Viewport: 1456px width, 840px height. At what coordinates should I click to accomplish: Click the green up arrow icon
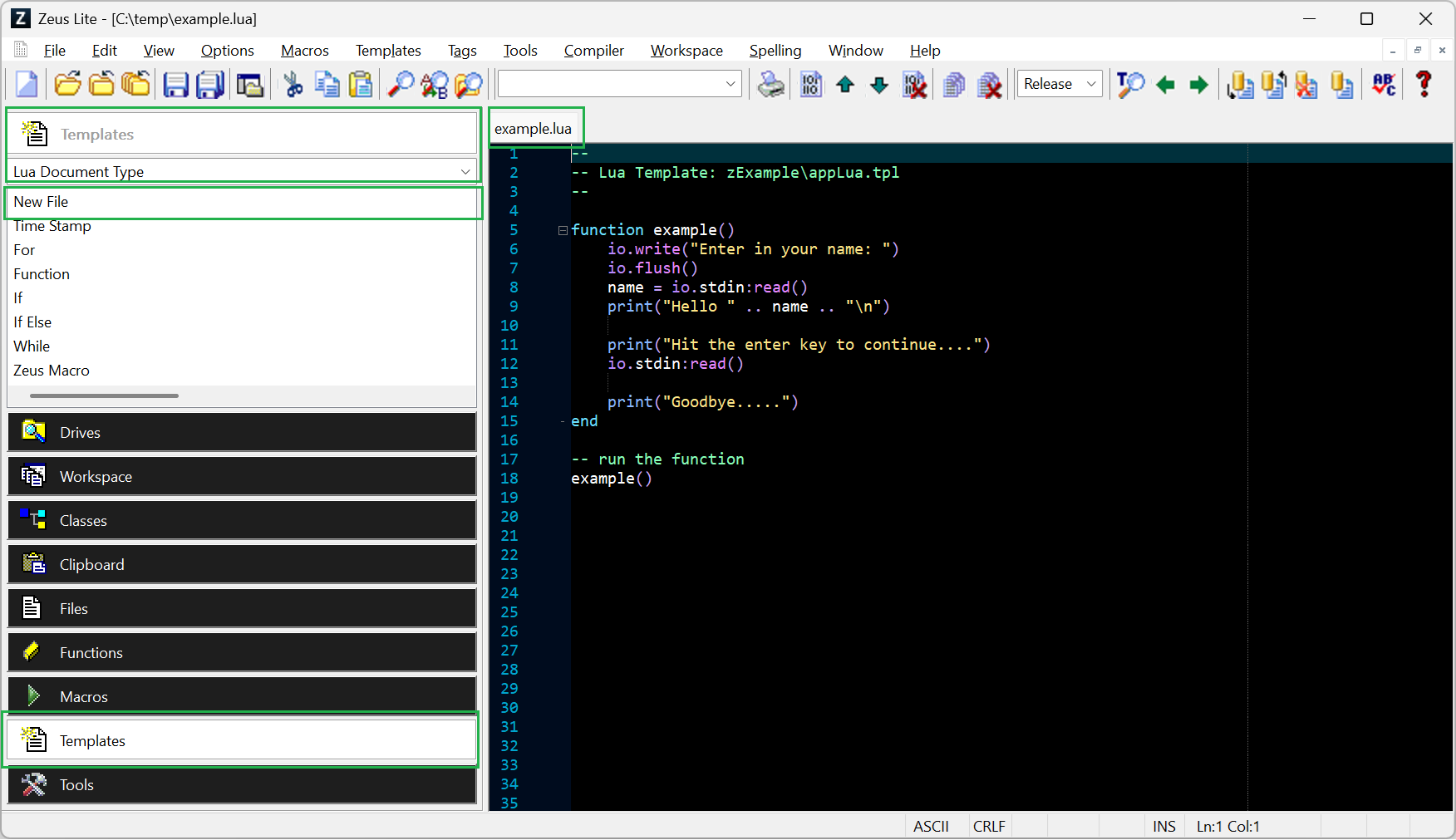pyautogui.click(x=845, y=84)
